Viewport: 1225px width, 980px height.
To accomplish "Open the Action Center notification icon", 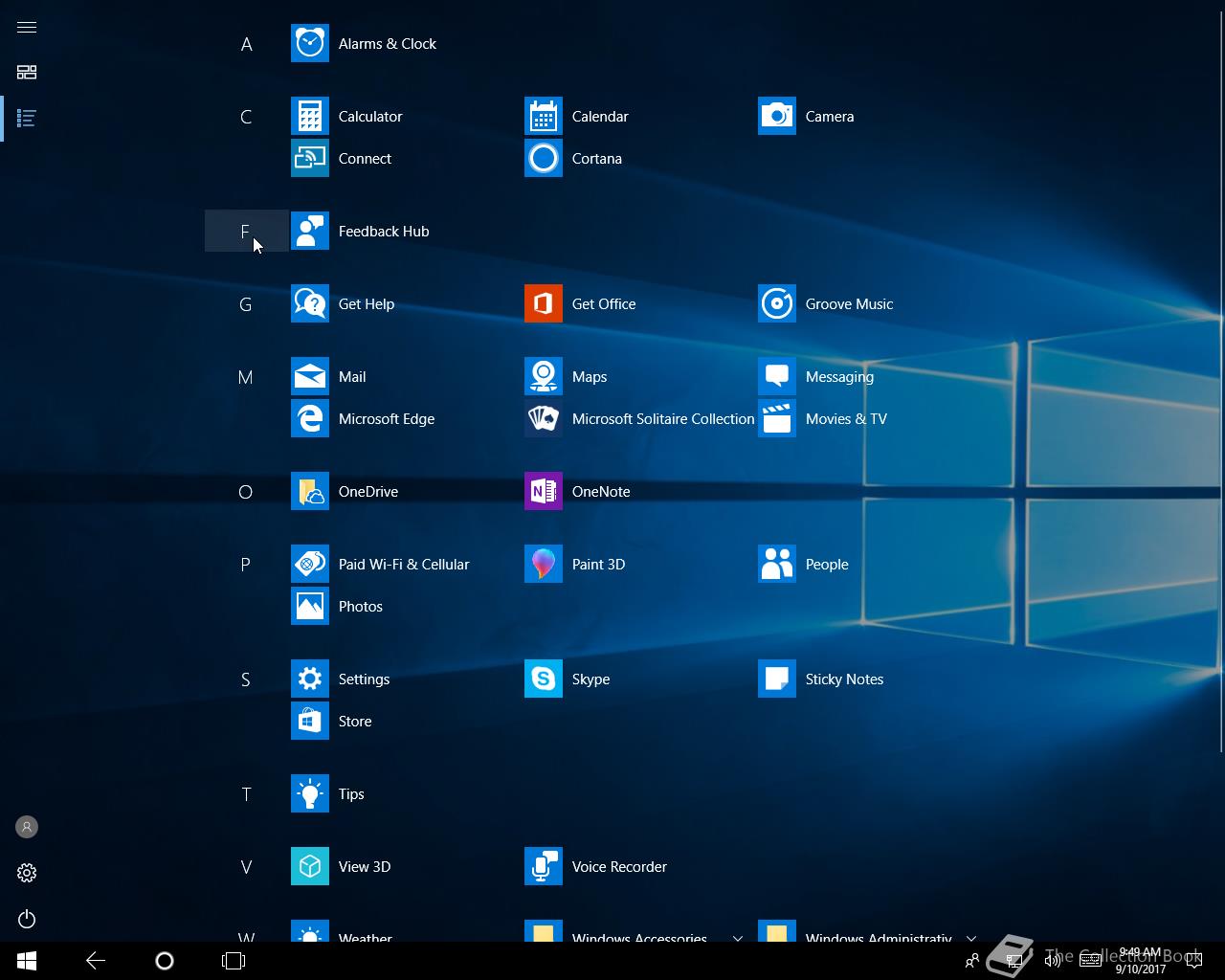I will (x=1193, y=961).
